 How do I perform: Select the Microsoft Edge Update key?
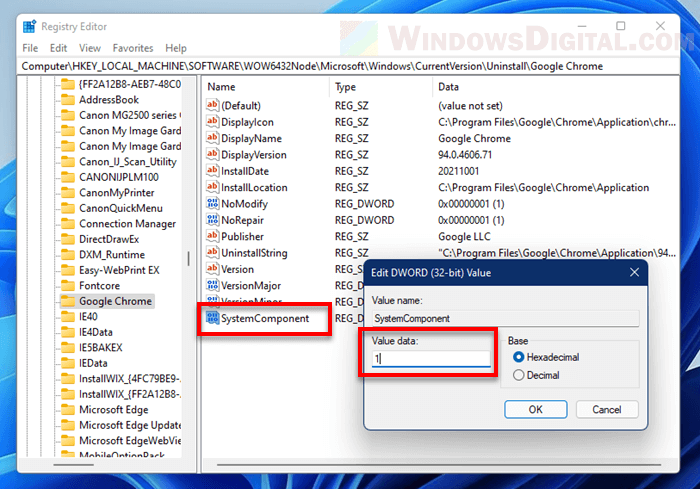[x=130, y=425]
